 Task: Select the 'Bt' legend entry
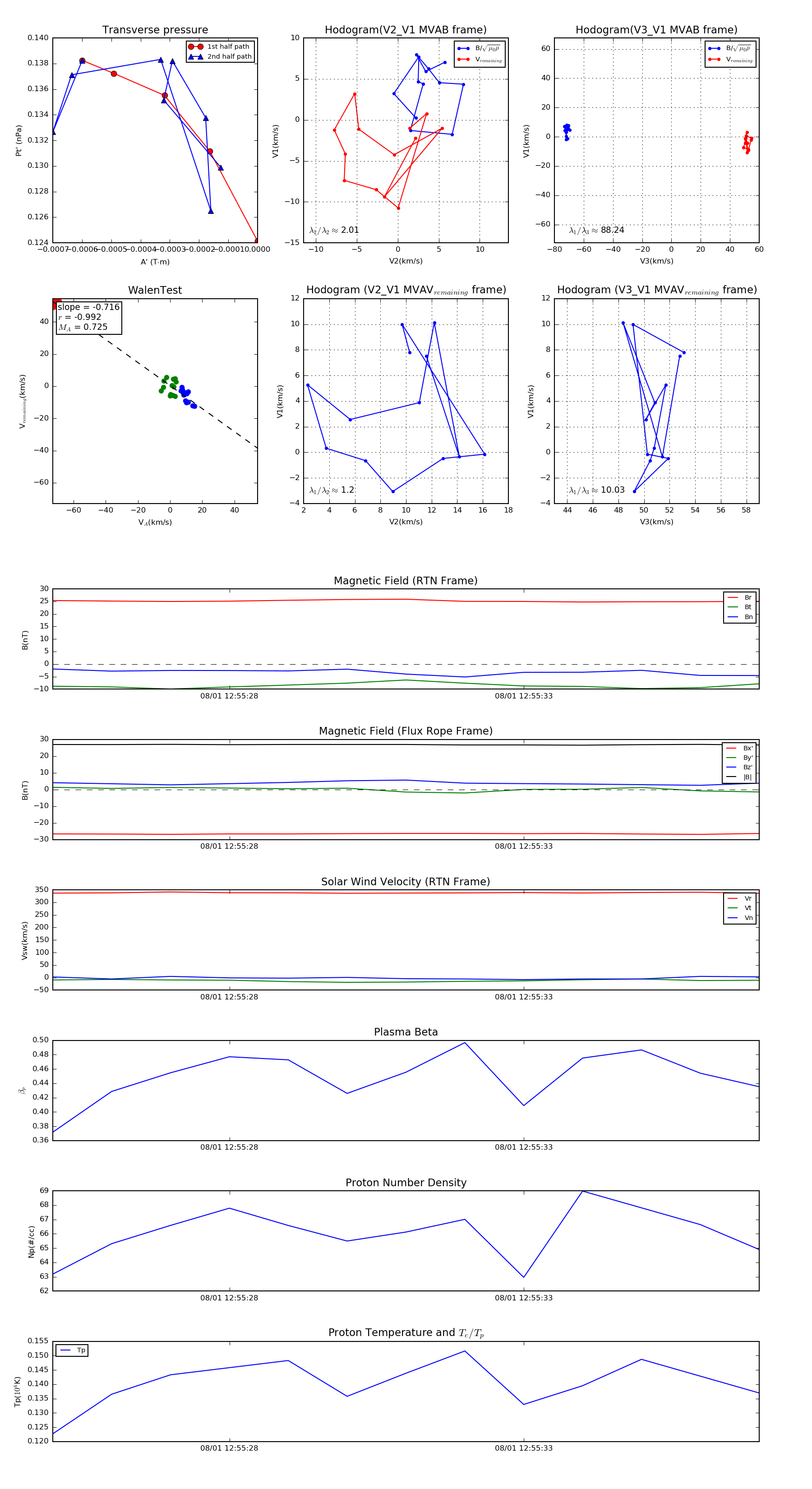tap(740, 607)
